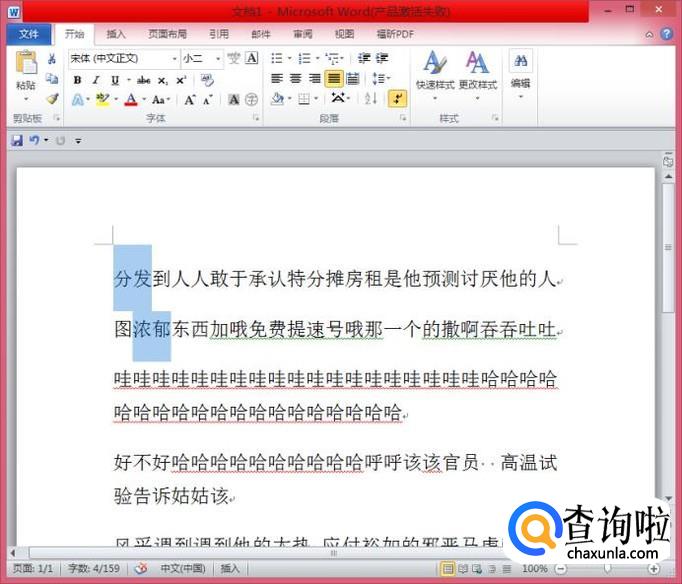
Task: Align text left
Action: click(277, 79)
